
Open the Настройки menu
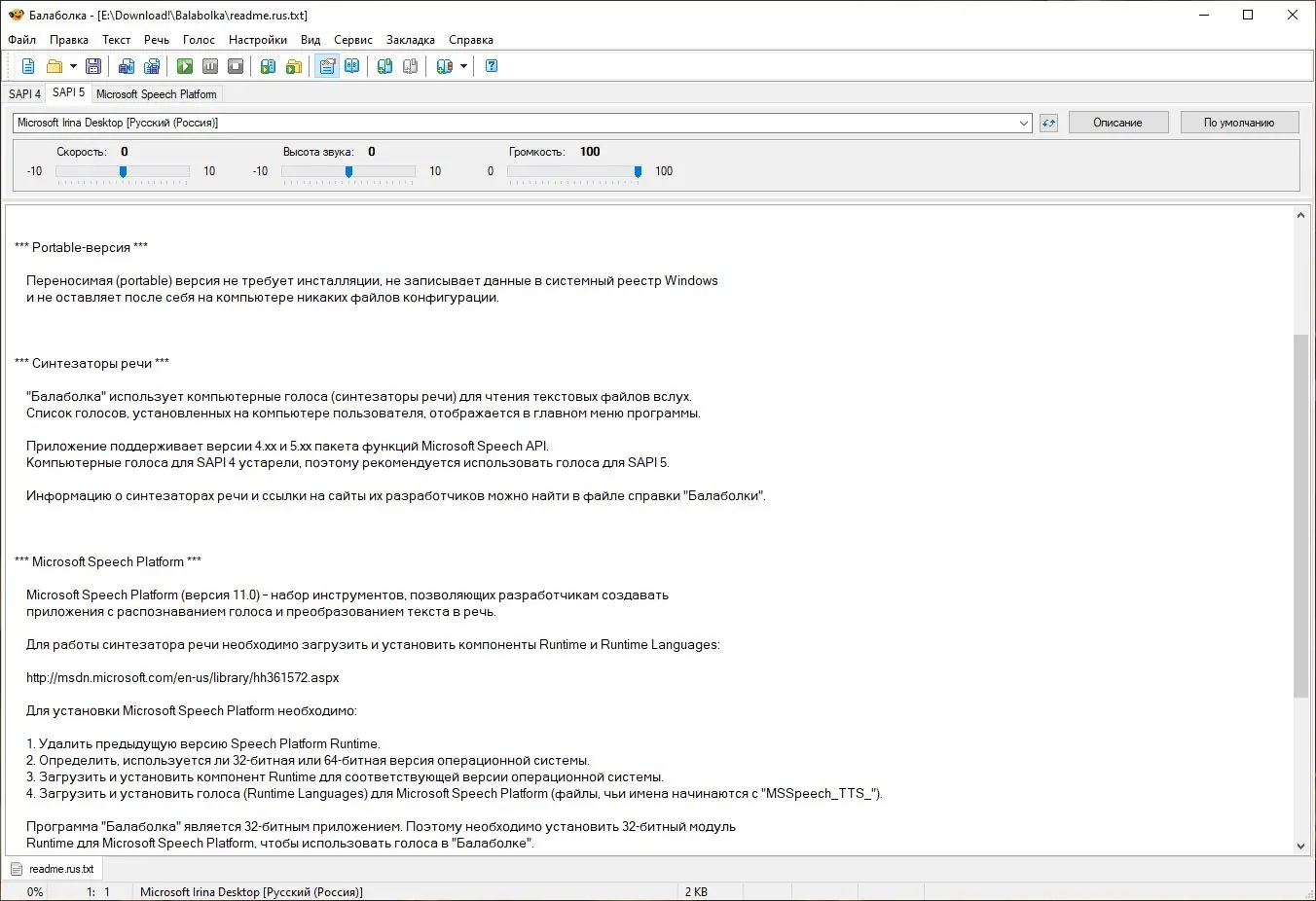(x=258, y=40)
